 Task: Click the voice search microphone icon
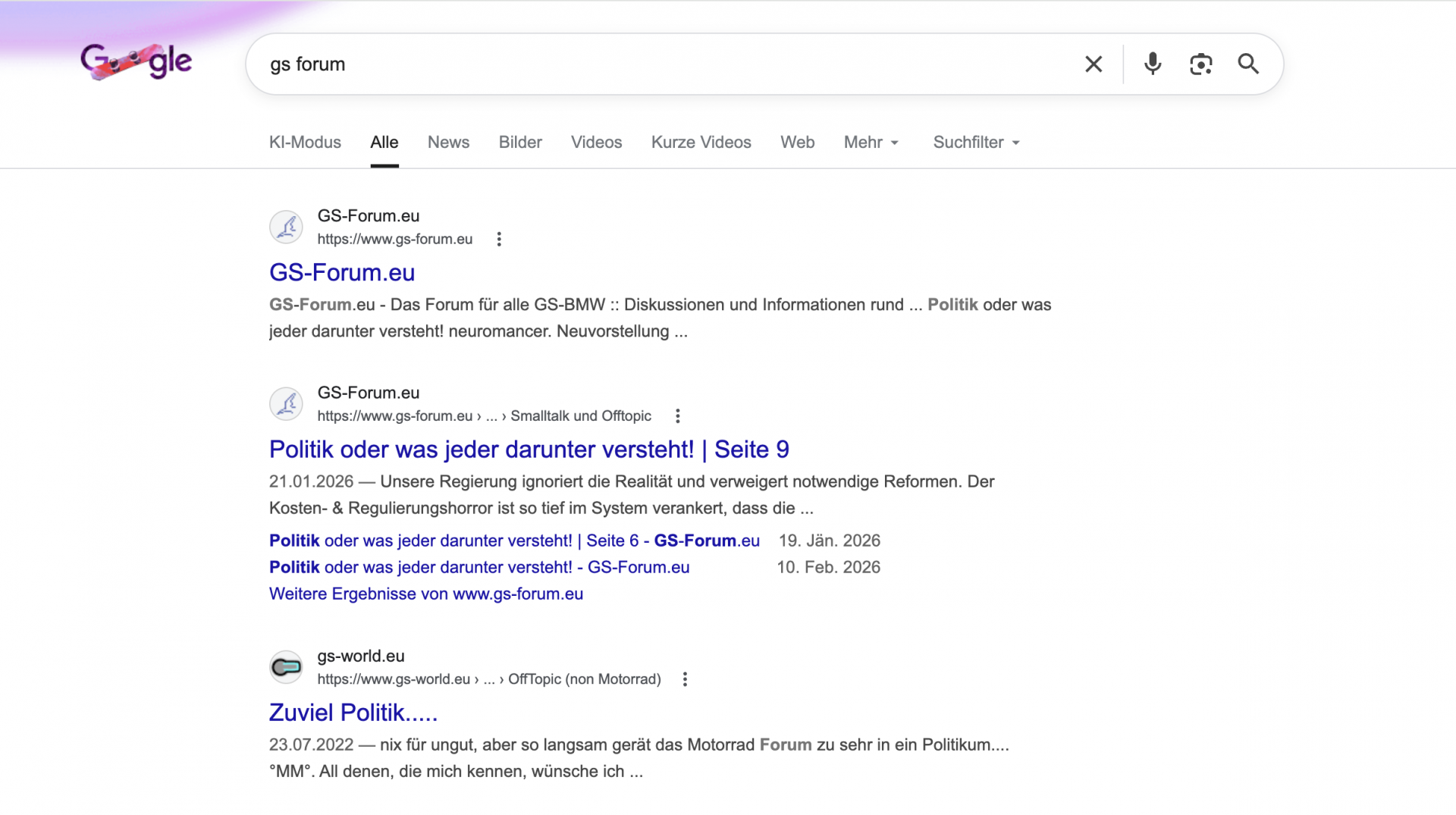(1152, 64)
